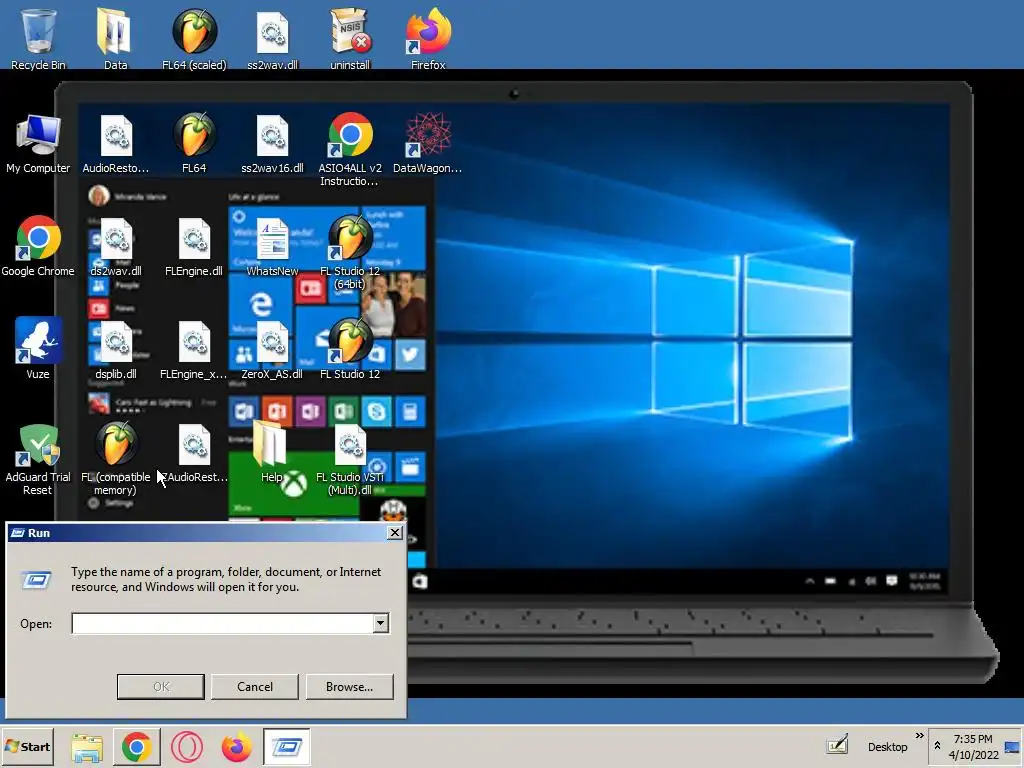Open the file explorer taskbar icon
The height and width of the screenshot is (768, 1024).
pos(86,747)
